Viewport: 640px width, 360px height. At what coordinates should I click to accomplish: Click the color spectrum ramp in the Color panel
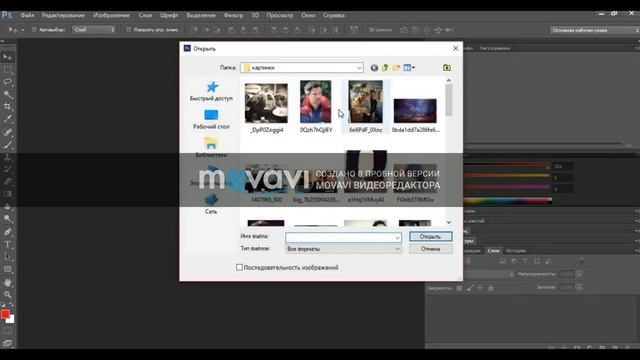click(x=508, y=201)
